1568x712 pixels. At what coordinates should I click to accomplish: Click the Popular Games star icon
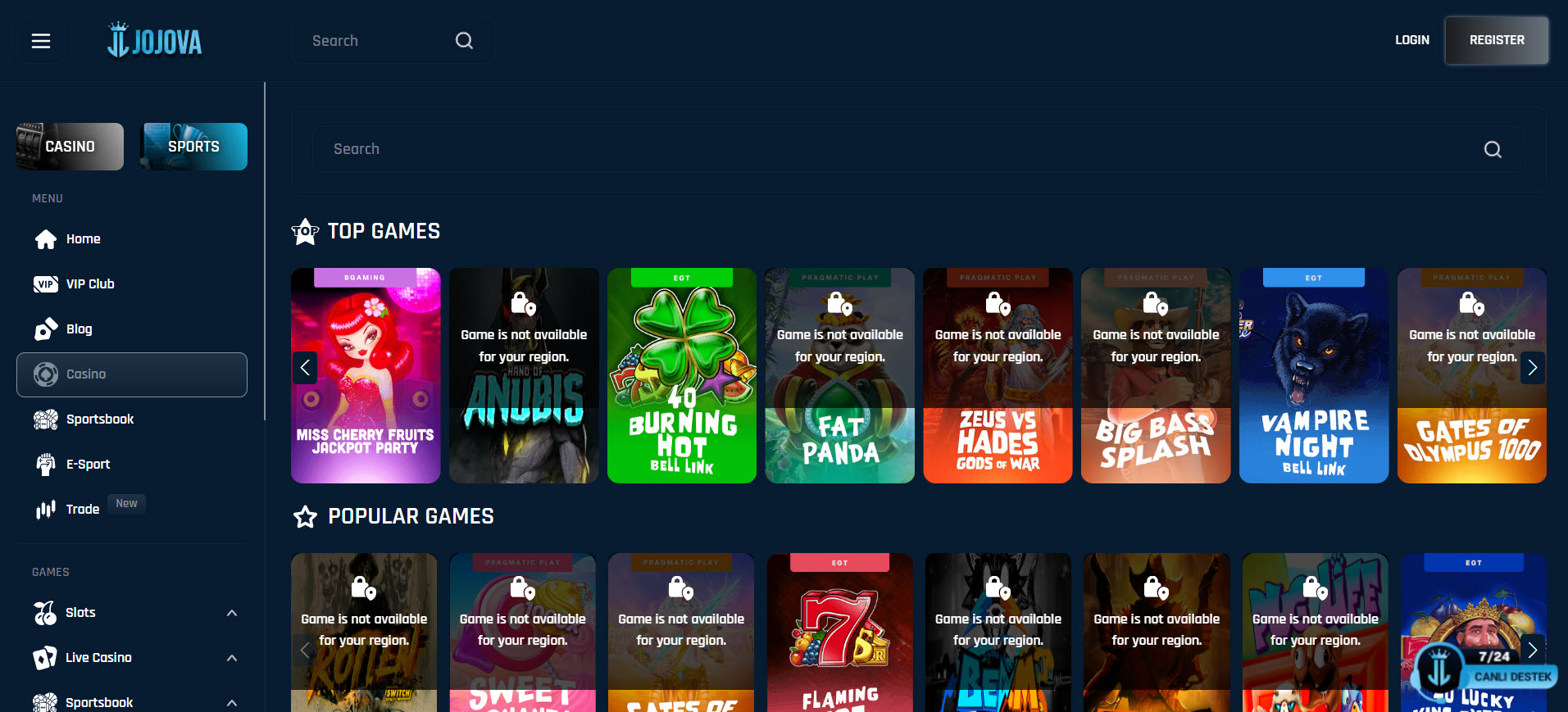306,517
